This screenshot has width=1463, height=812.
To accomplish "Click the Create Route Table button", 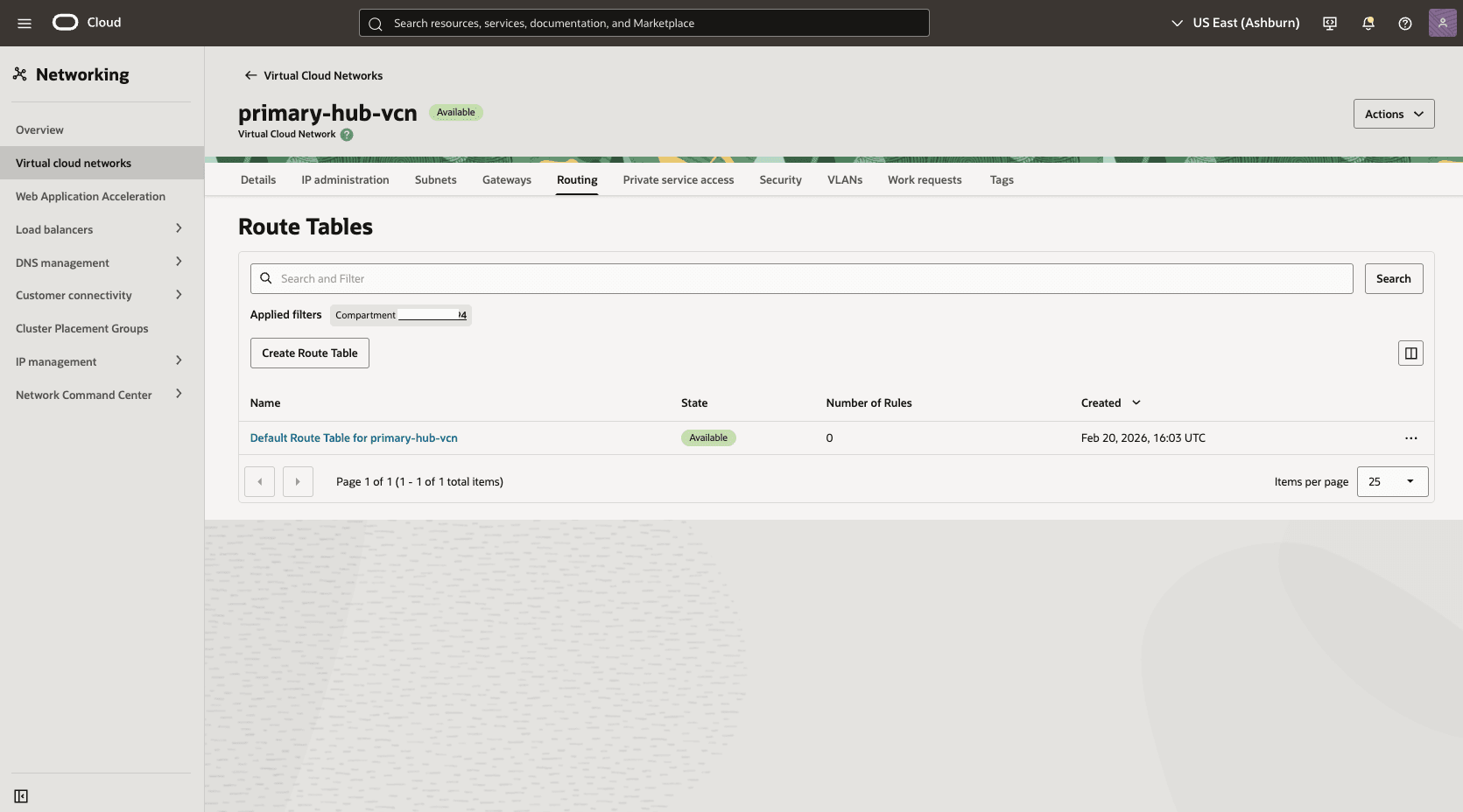I will (x=309, y=353).
